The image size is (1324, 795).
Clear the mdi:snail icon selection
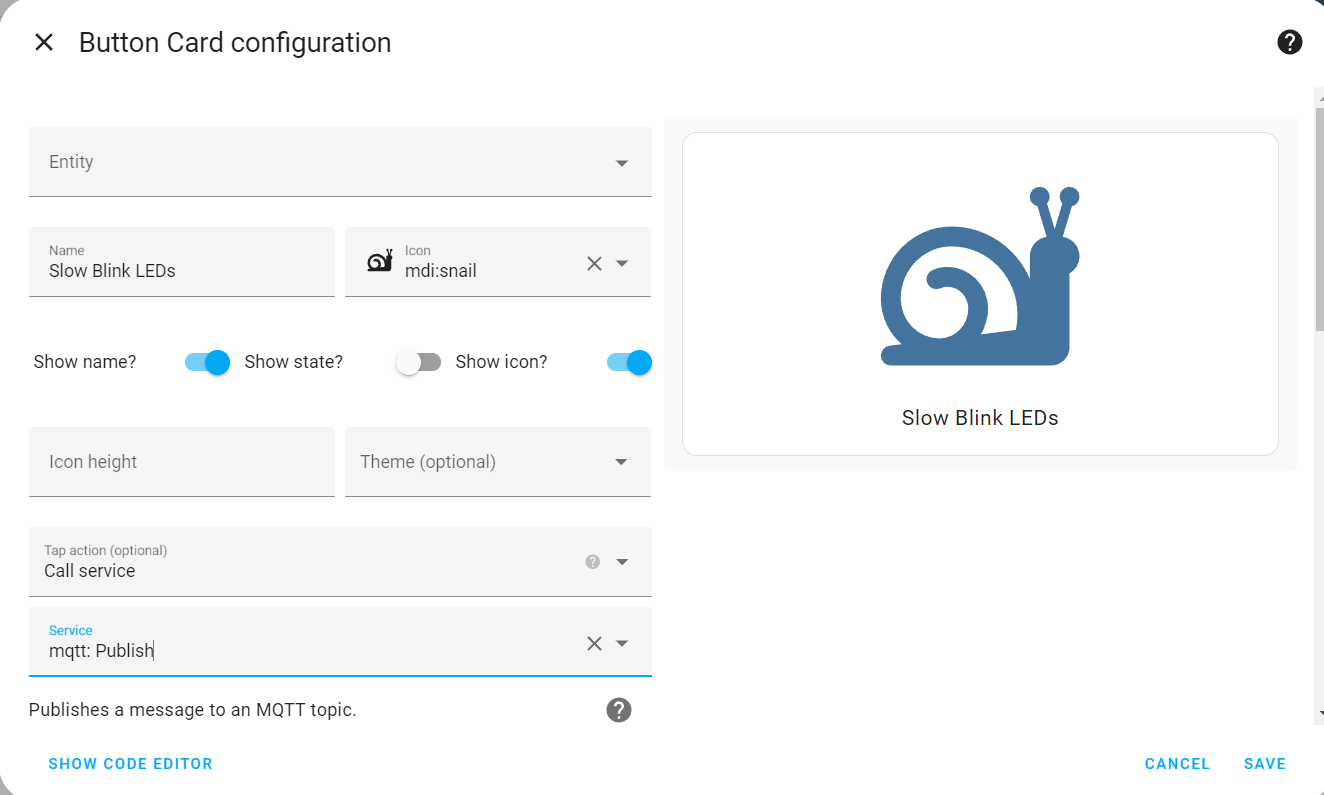pos(594,263)
